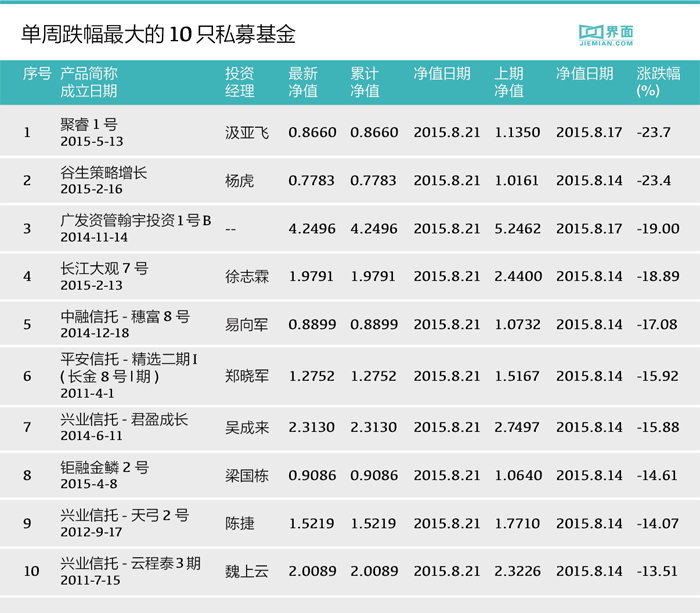Viewport: 700px width, 613px height.
Task: Click the decline value -14.07
Action: tap(658, 523)
